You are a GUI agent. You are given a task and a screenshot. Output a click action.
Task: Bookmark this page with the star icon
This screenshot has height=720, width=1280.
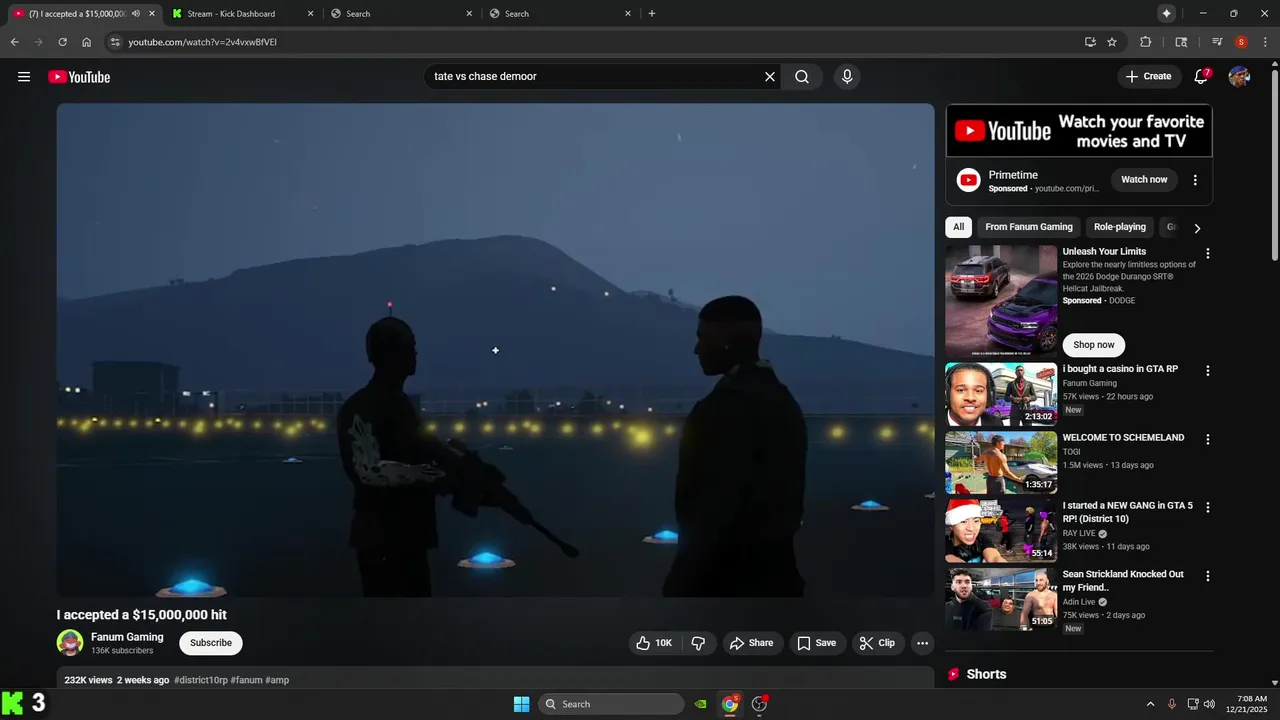[1112, 42]
